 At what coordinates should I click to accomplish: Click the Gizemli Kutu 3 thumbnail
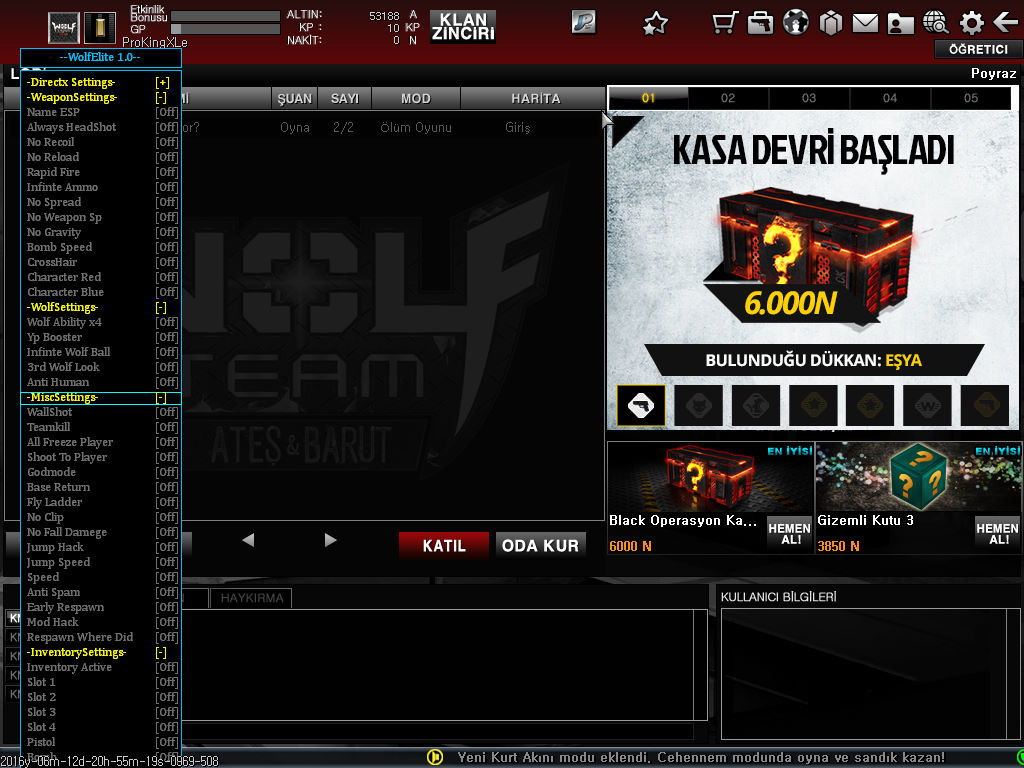click(918, 476)
